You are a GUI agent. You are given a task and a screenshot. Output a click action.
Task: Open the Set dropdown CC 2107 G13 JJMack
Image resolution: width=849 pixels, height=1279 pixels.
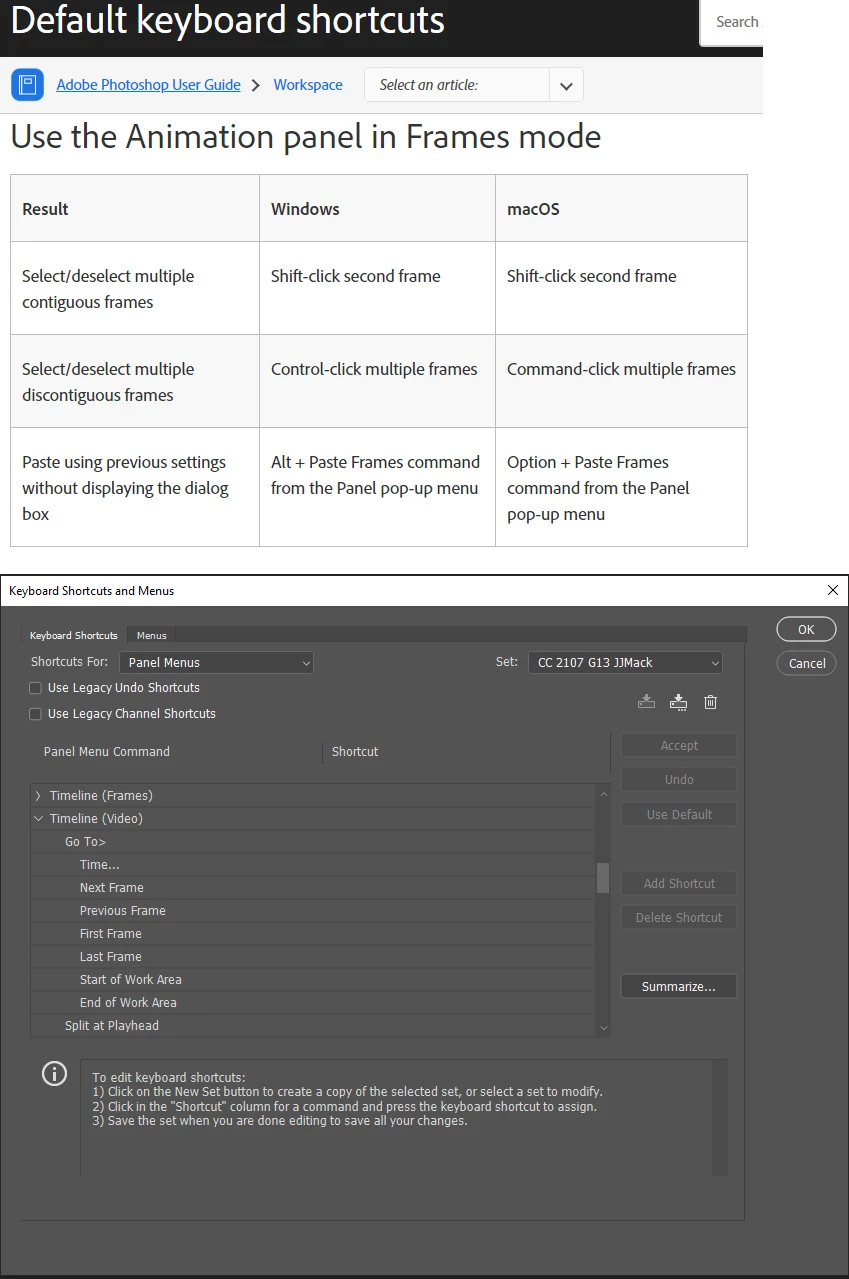click(x=625, y=662)
